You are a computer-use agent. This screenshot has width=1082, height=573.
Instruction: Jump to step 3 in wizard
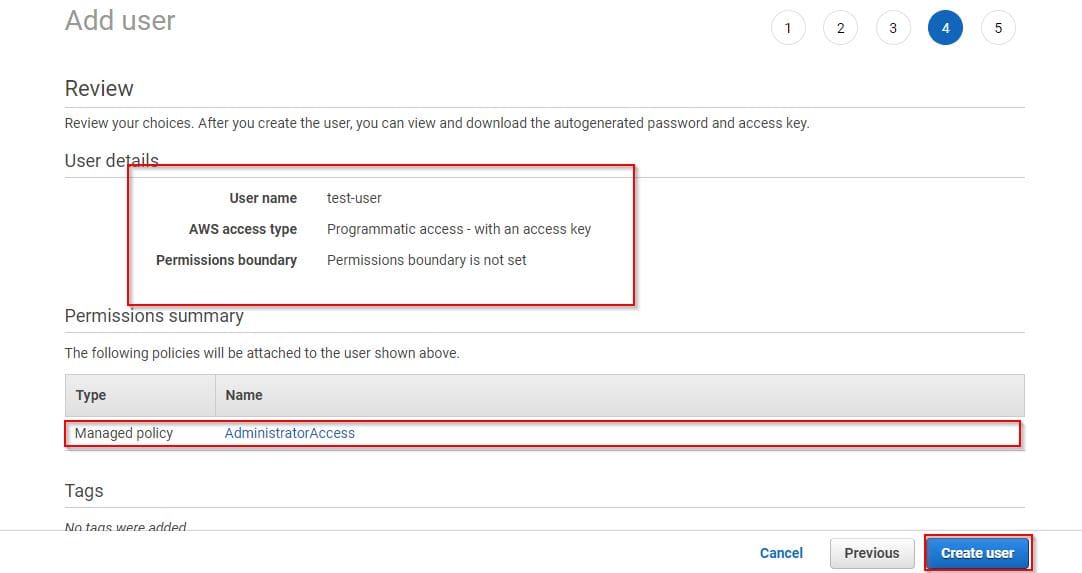(x=893, y=28)
